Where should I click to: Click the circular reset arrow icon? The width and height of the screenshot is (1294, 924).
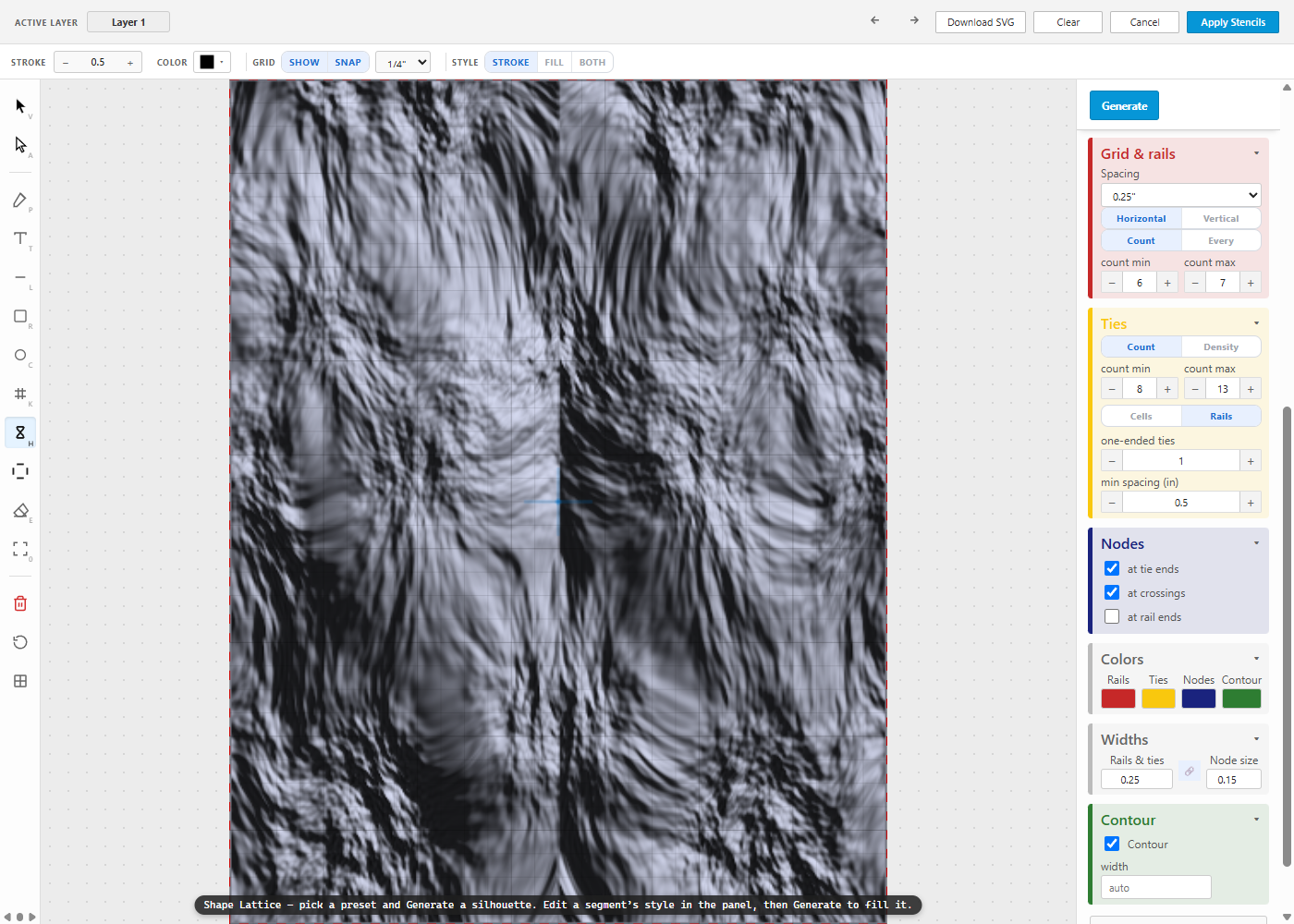[20, 642]
